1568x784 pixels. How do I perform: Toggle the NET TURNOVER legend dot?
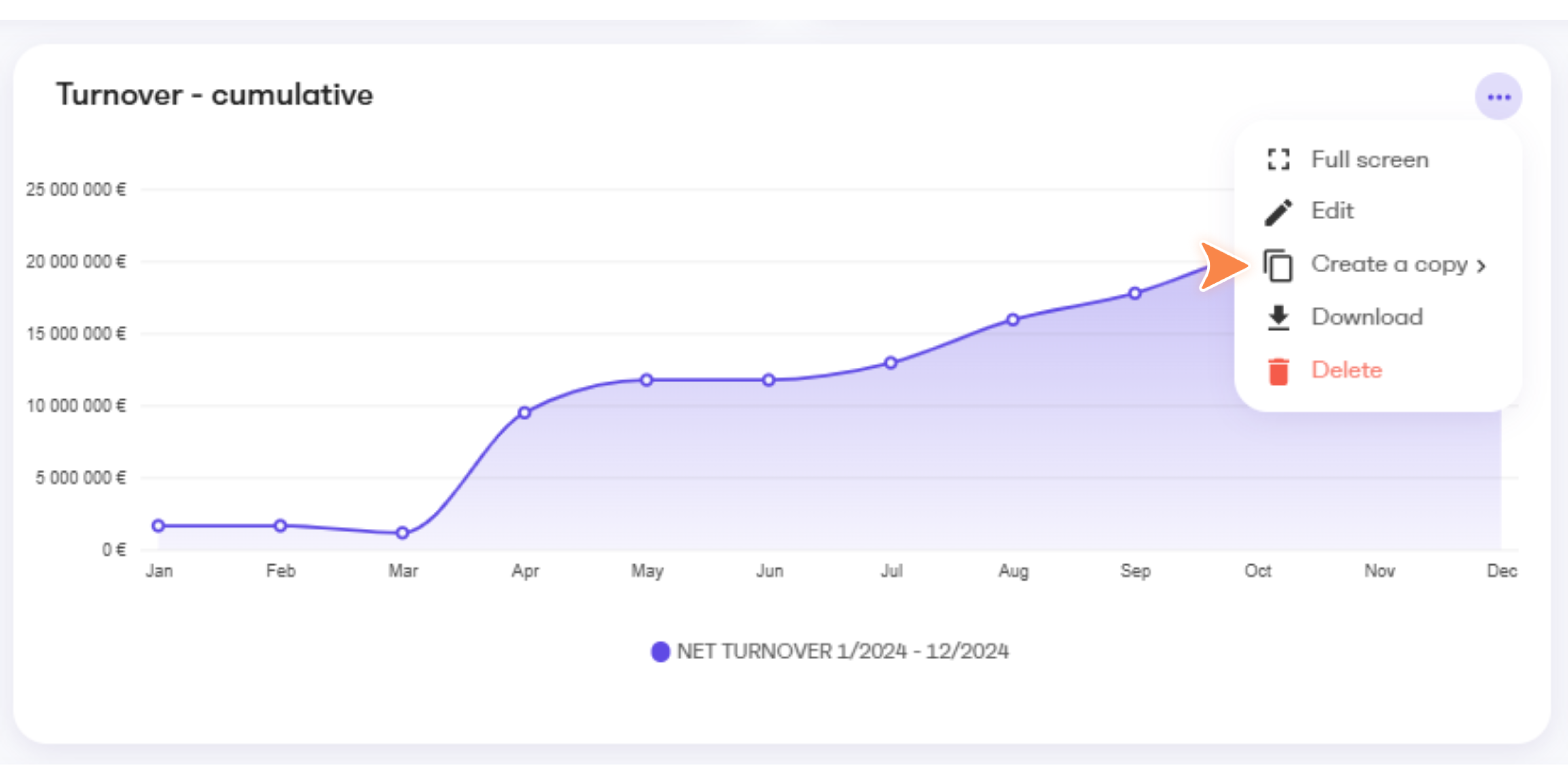click(660, 652)
